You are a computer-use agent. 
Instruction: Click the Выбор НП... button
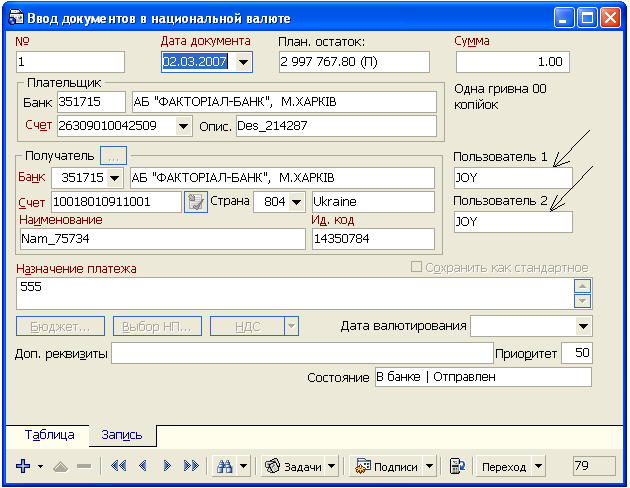(157, 326)
